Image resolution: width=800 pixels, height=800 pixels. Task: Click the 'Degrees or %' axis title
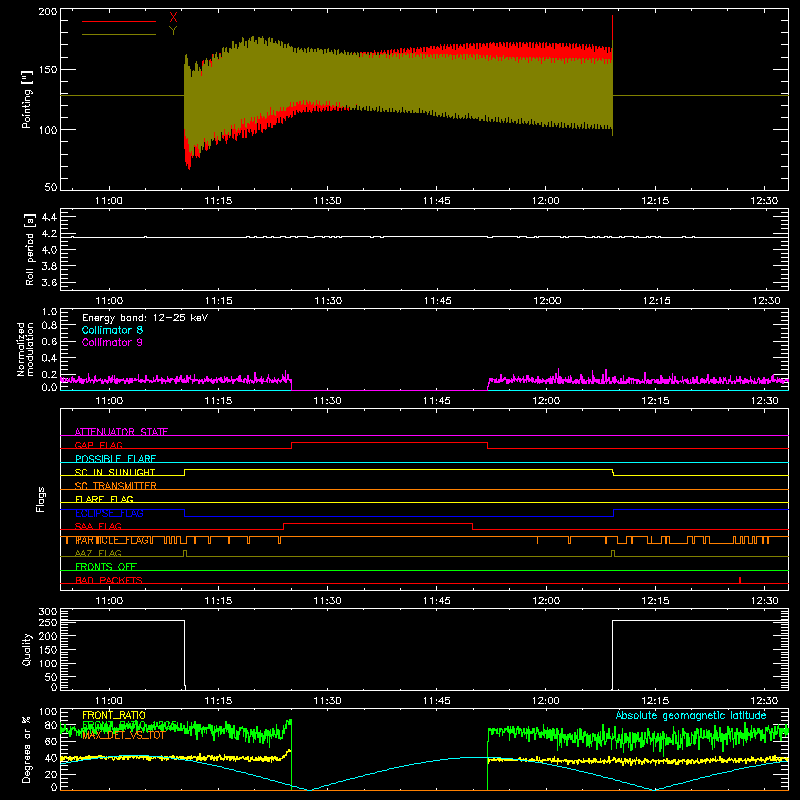(27, 749)
